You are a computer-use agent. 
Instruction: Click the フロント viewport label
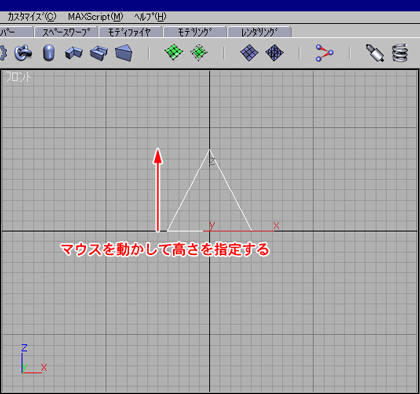19,77
